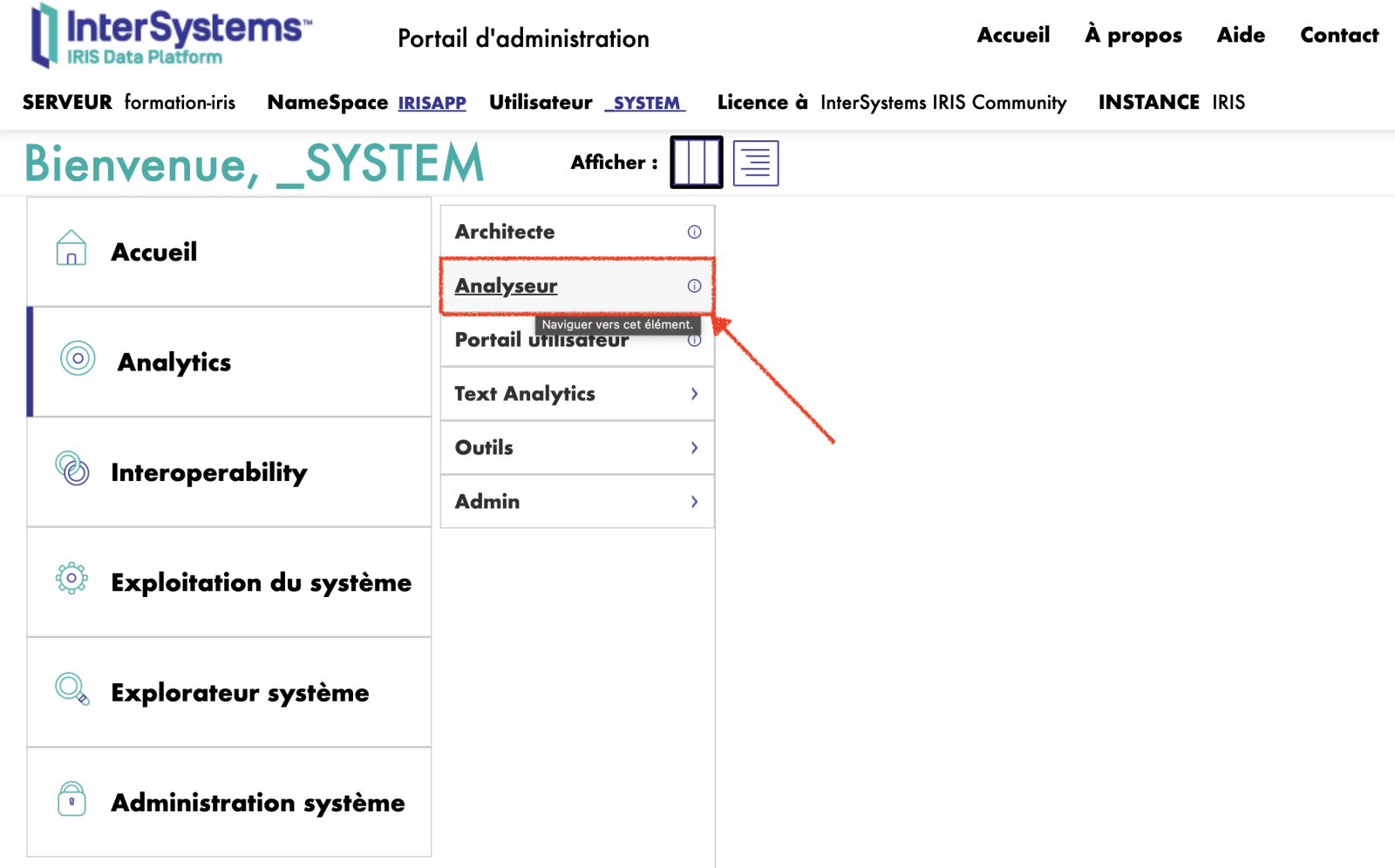This screenshot has height=868, width=1395.
Task: Click the Analytics target icon
Action: pos(78,358)
